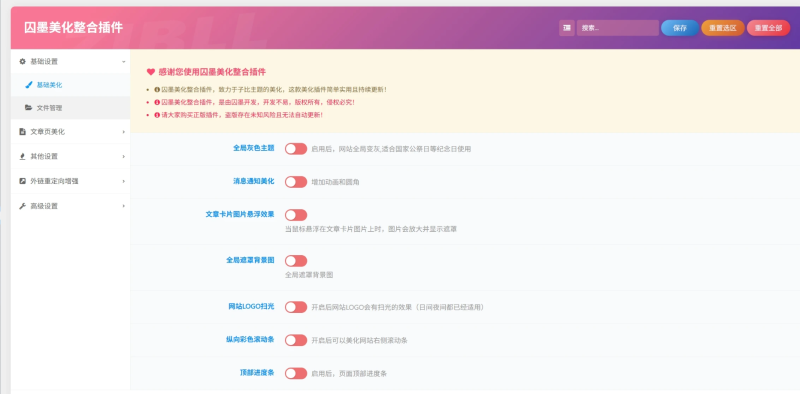Viewport: 800px width, 394px height.
Task: Select the 外链重定向增强 menu item
Action: pyautogui.click(x=70, y=181)
